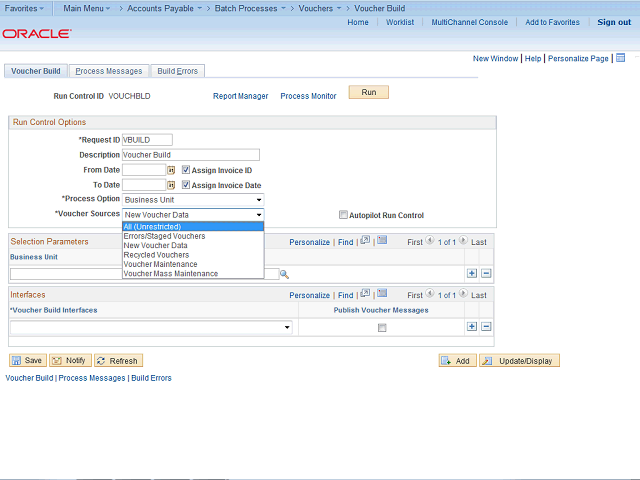Open the New Window link

(x=495, y=58)
